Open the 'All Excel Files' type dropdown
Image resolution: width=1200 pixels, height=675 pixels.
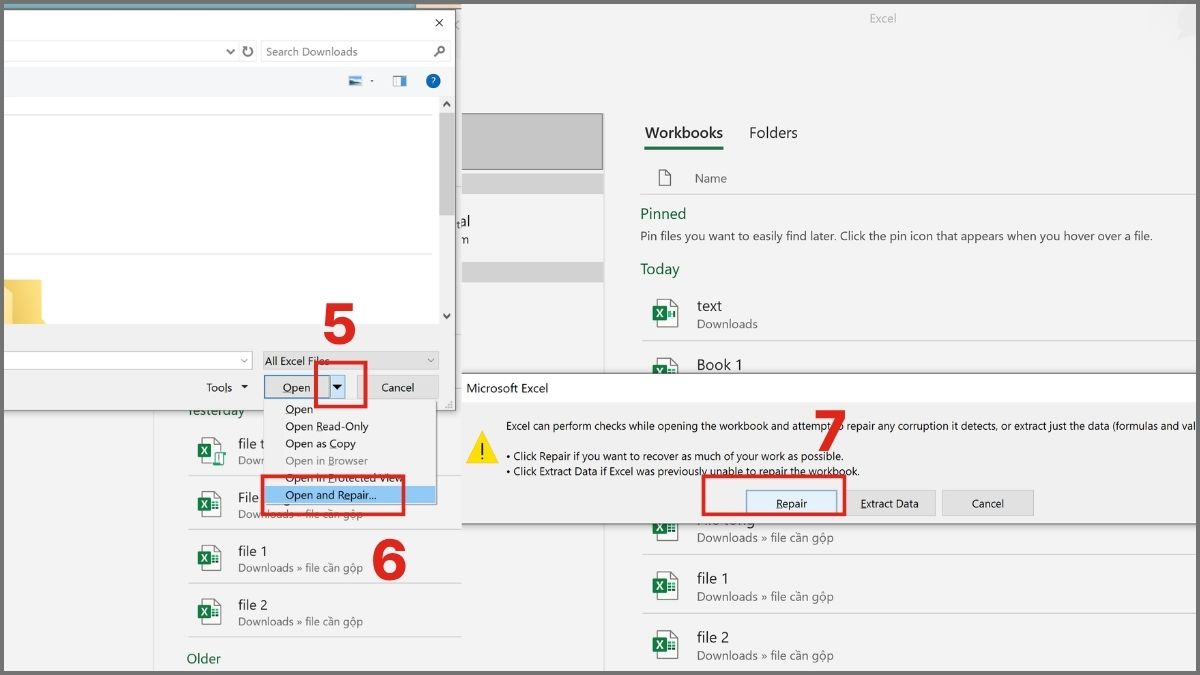350,361
